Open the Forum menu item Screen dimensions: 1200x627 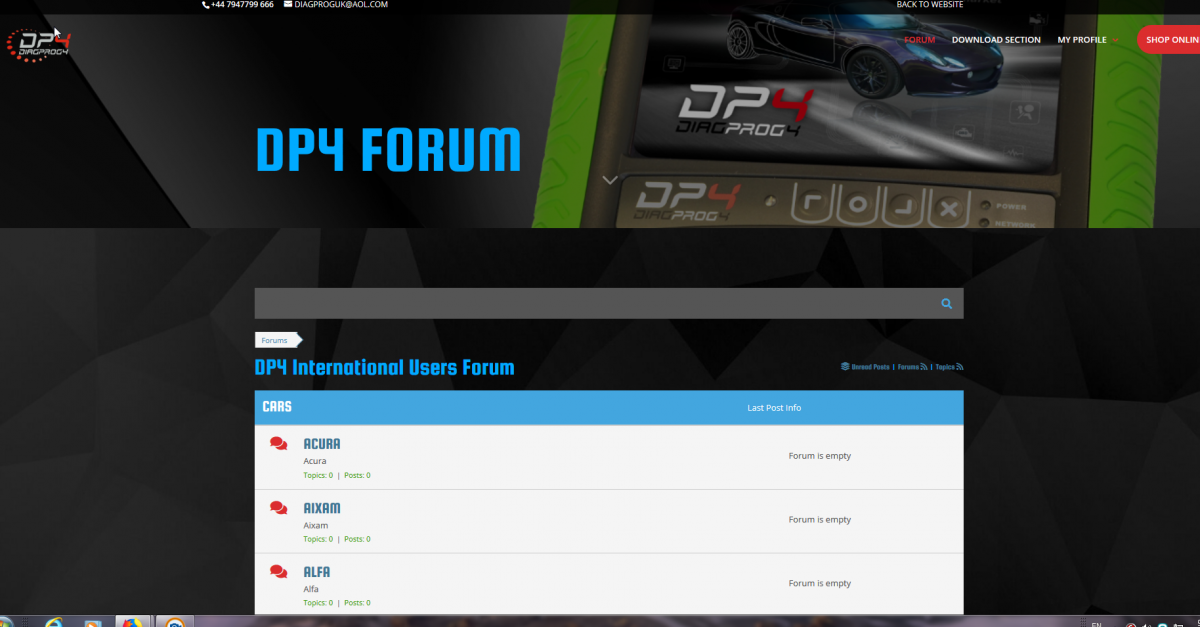tap(919, 40)
